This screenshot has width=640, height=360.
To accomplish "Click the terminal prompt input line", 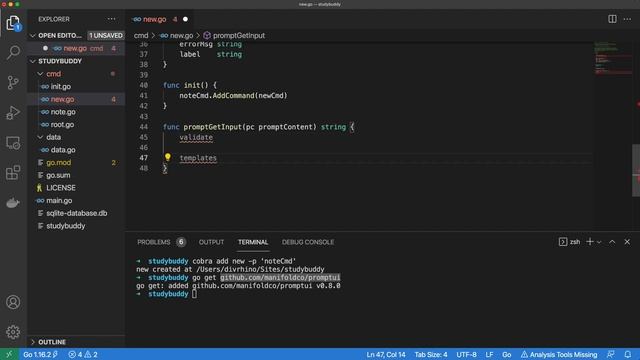I will [x=194, y=294].
